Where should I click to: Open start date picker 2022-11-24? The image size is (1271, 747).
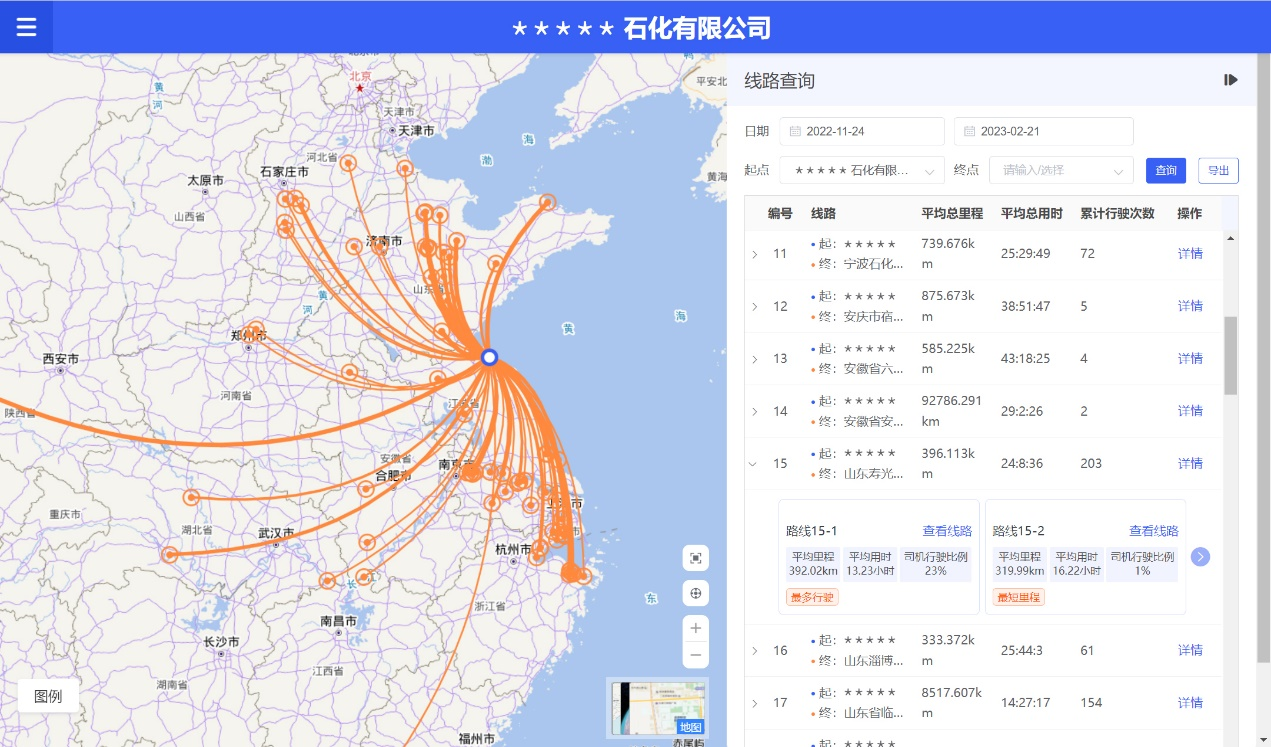tap(862, 131)
